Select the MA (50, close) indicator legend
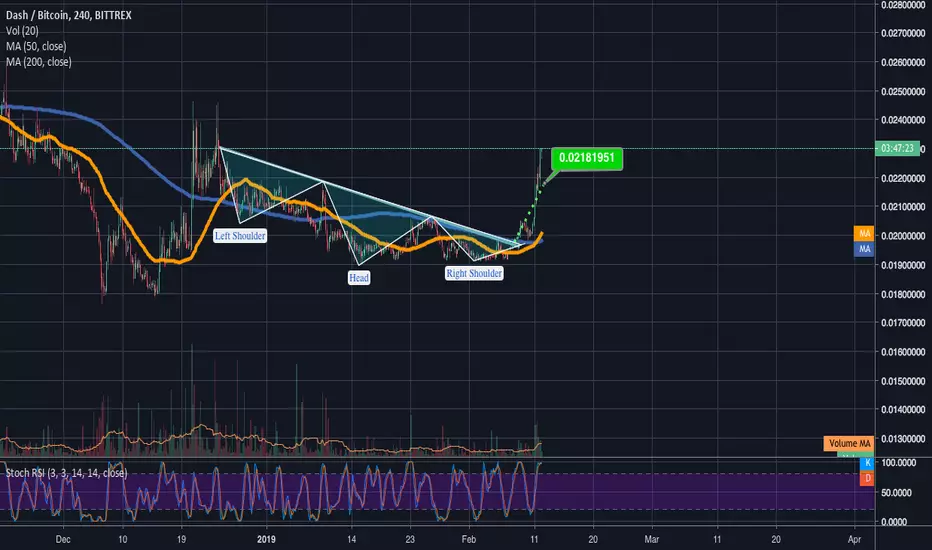932x550 pixels. (x=36, y=46)
